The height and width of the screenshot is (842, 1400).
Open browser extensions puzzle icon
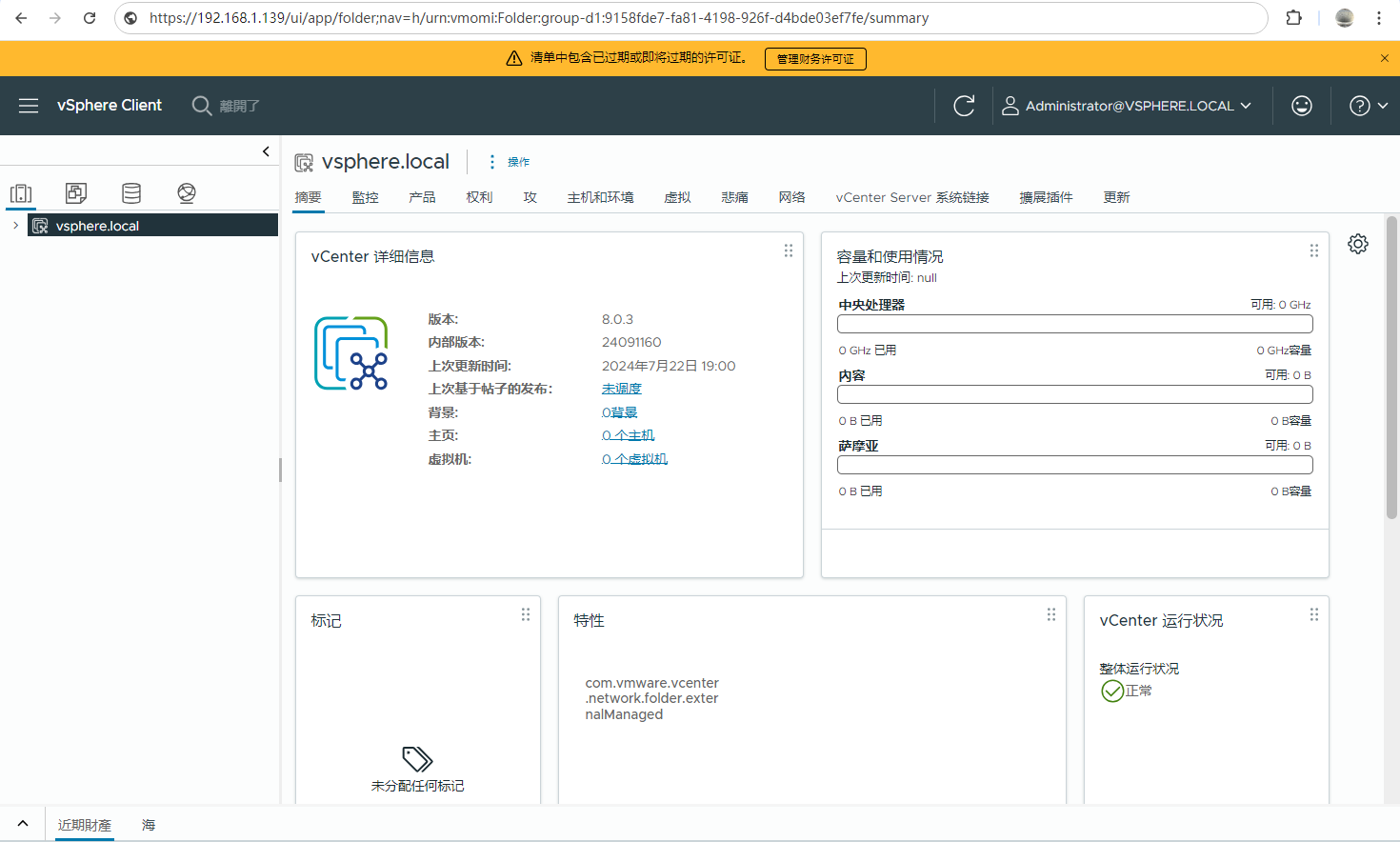[1294, 18]
